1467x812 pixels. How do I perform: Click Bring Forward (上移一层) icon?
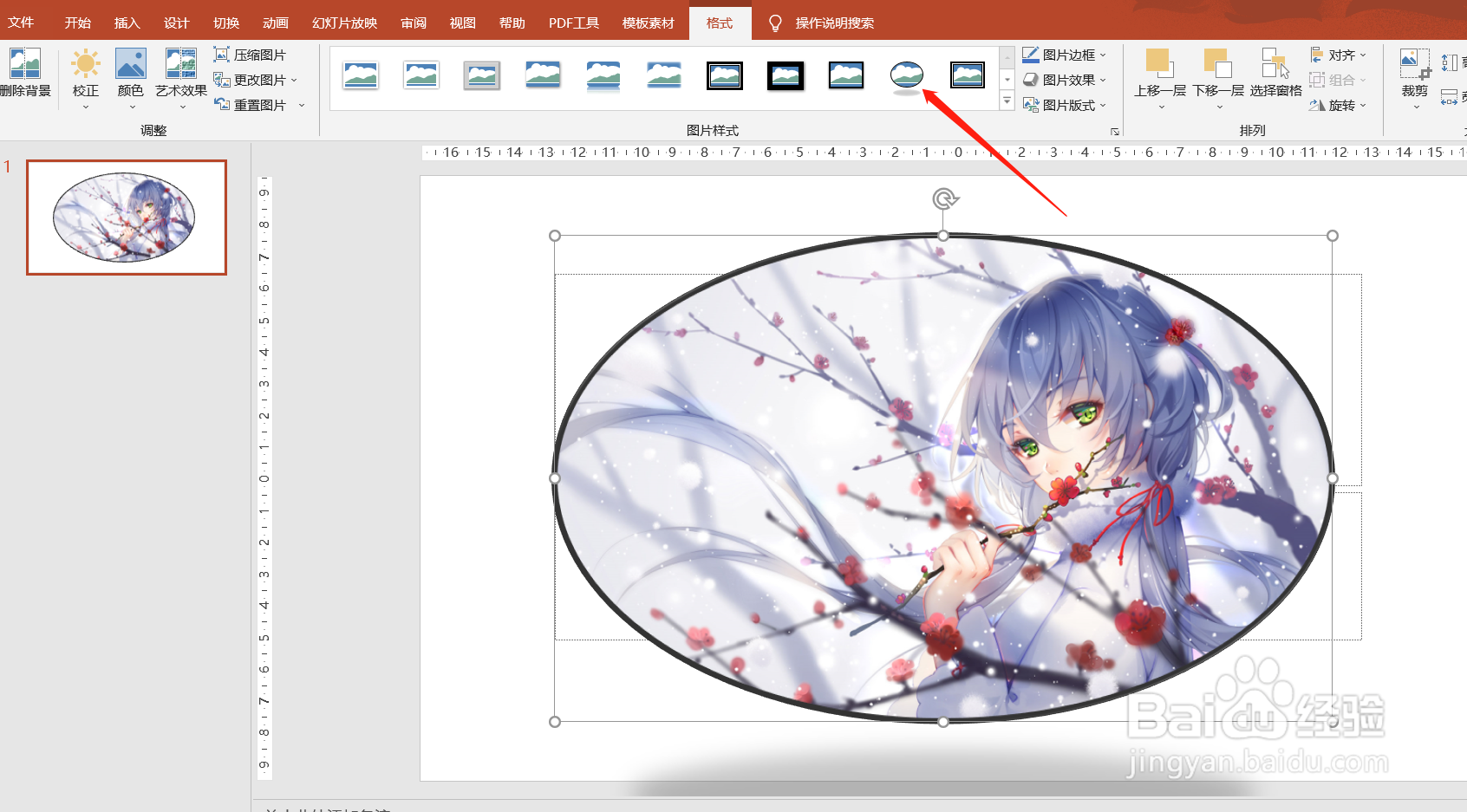1159,64
